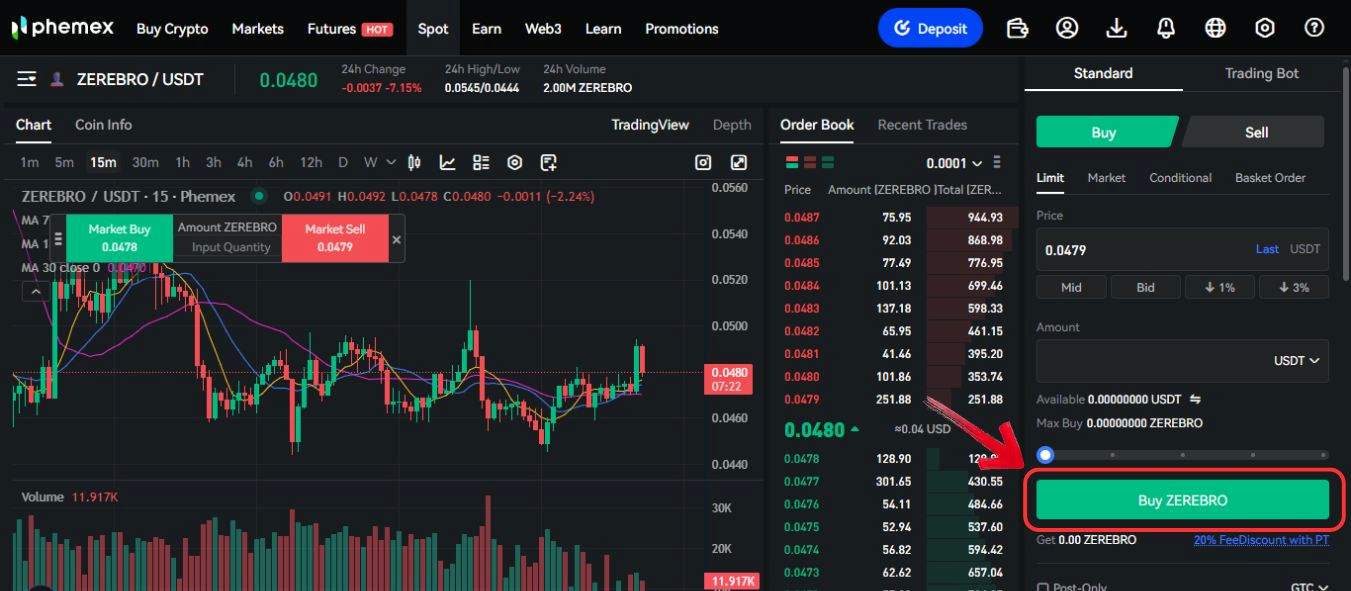Image resolution: width=1351 pixels, height=591 pixels.
Task: Click the green status dot beside Phemex
Action: (259, 196)
